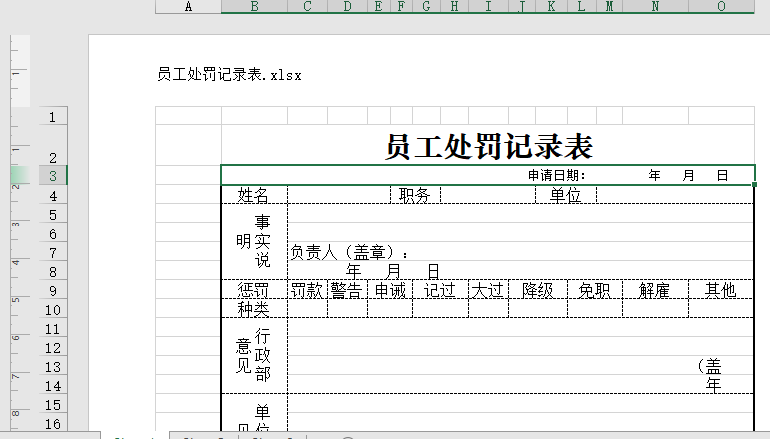The width and height of the screenshot is (770, 439).
Task: Select the 降级 cell
Action: tap(538, 290)
